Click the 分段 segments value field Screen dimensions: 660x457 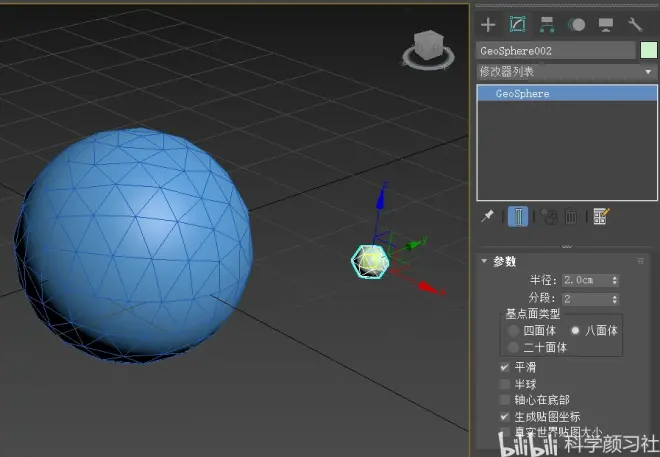pyautogui.click(x=586, y=299)
